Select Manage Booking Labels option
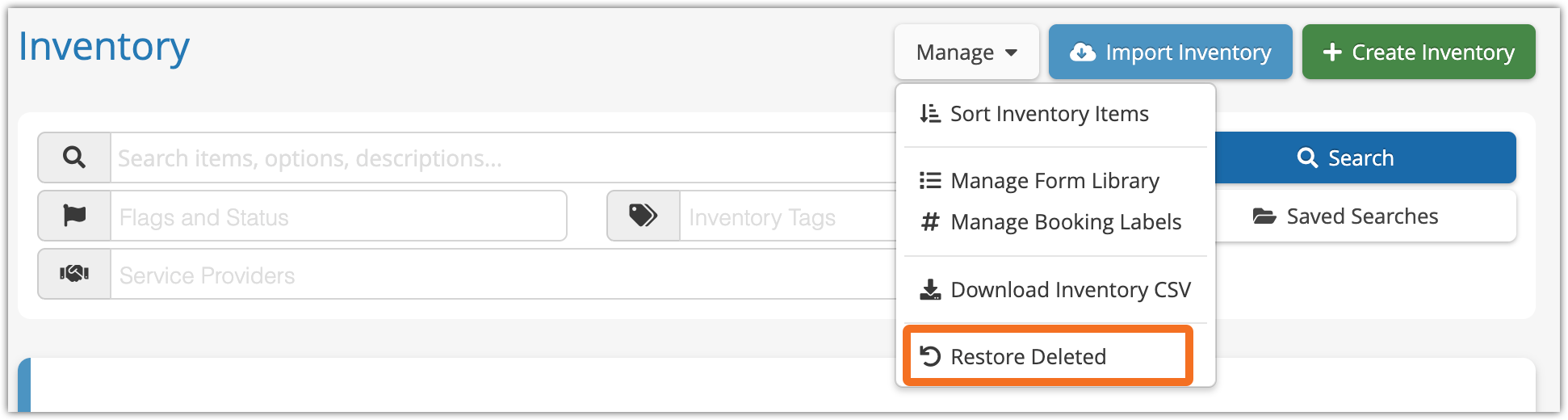 pyautogui.click(x=1065, y=222)
